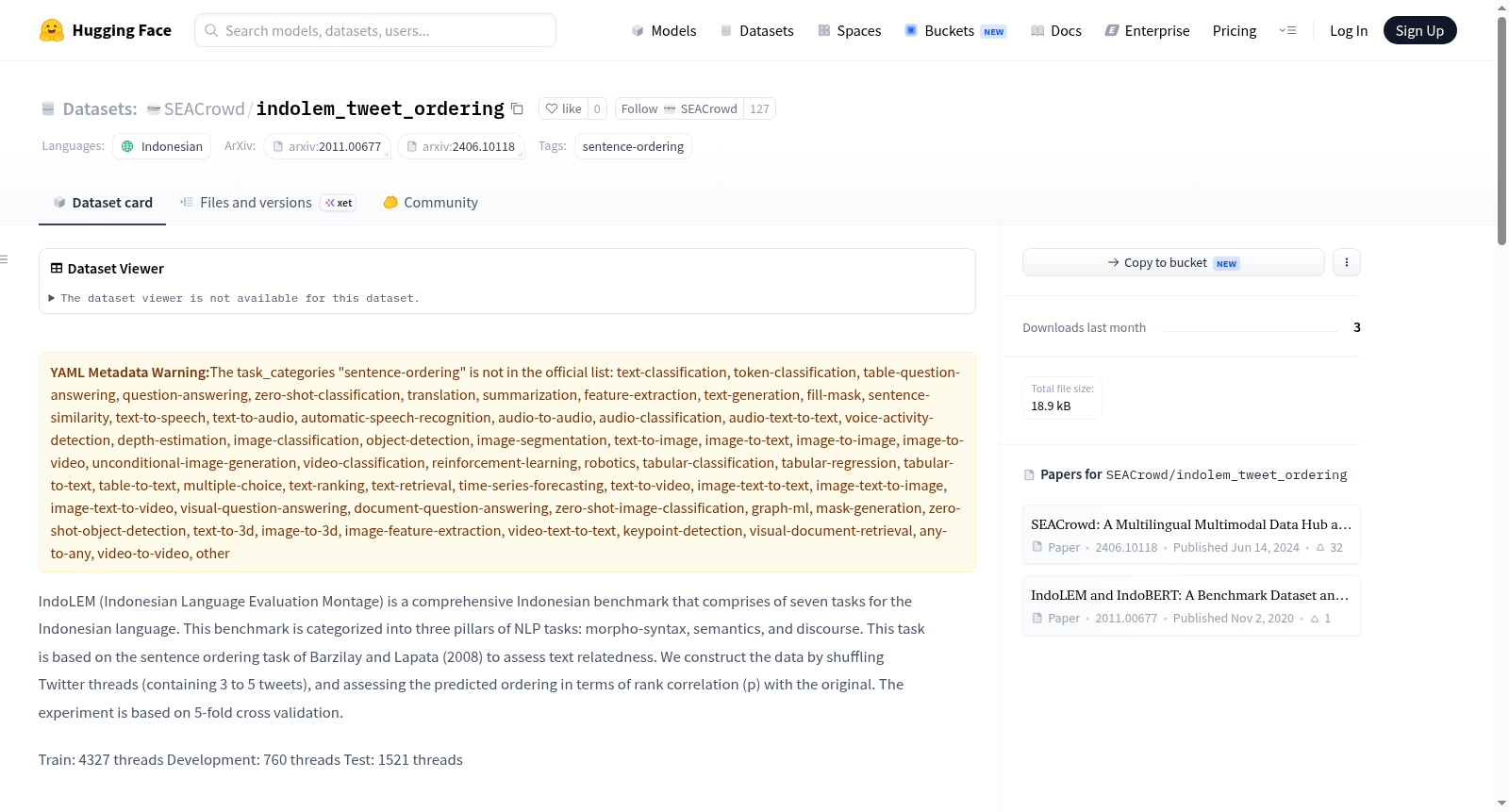This screenshot has width=1509, height=812.
Task: Click the left-edge table of contents icon
Action: point(4,259)
